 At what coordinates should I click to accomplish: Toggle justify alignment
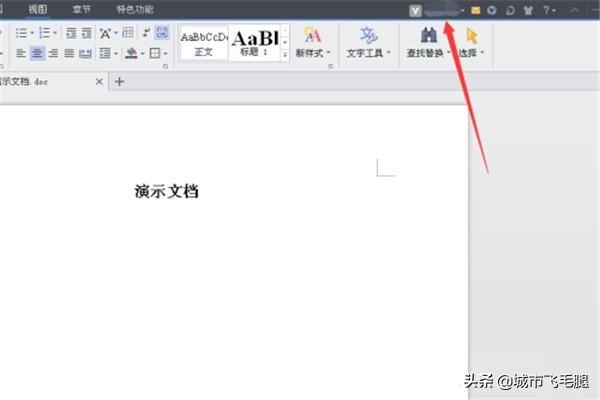click(x=69, y=53)
